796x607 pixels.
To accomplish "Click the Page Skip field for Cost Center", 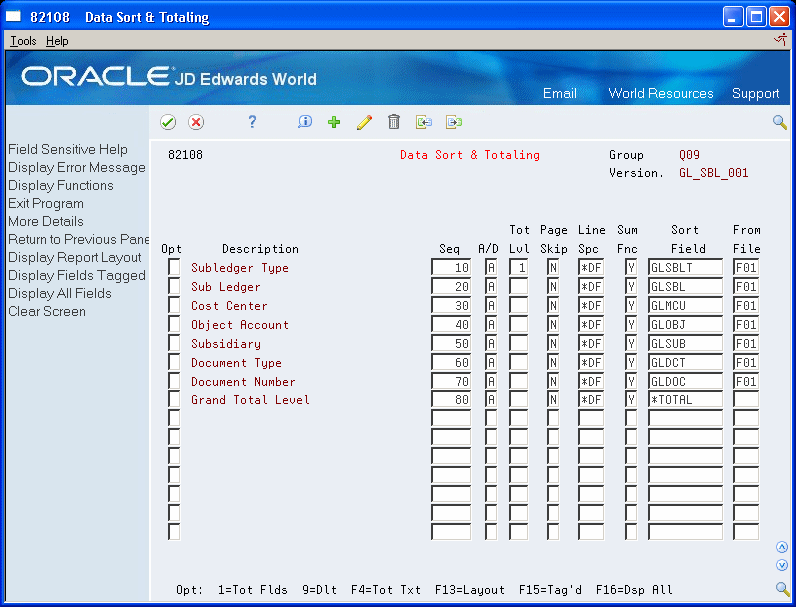I will click(553, 306).
